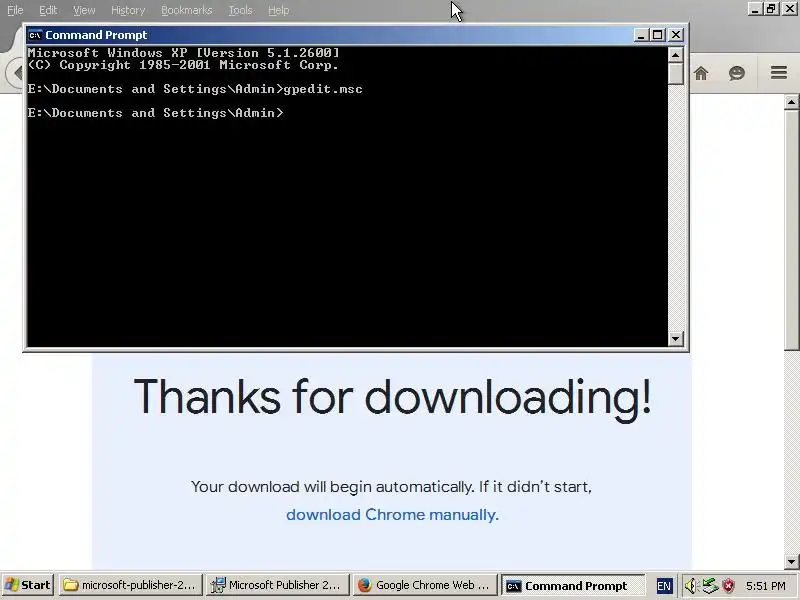Open the Firefox home page icon
The height and width of the screenshot is (600, 800).
coord(701,73)
